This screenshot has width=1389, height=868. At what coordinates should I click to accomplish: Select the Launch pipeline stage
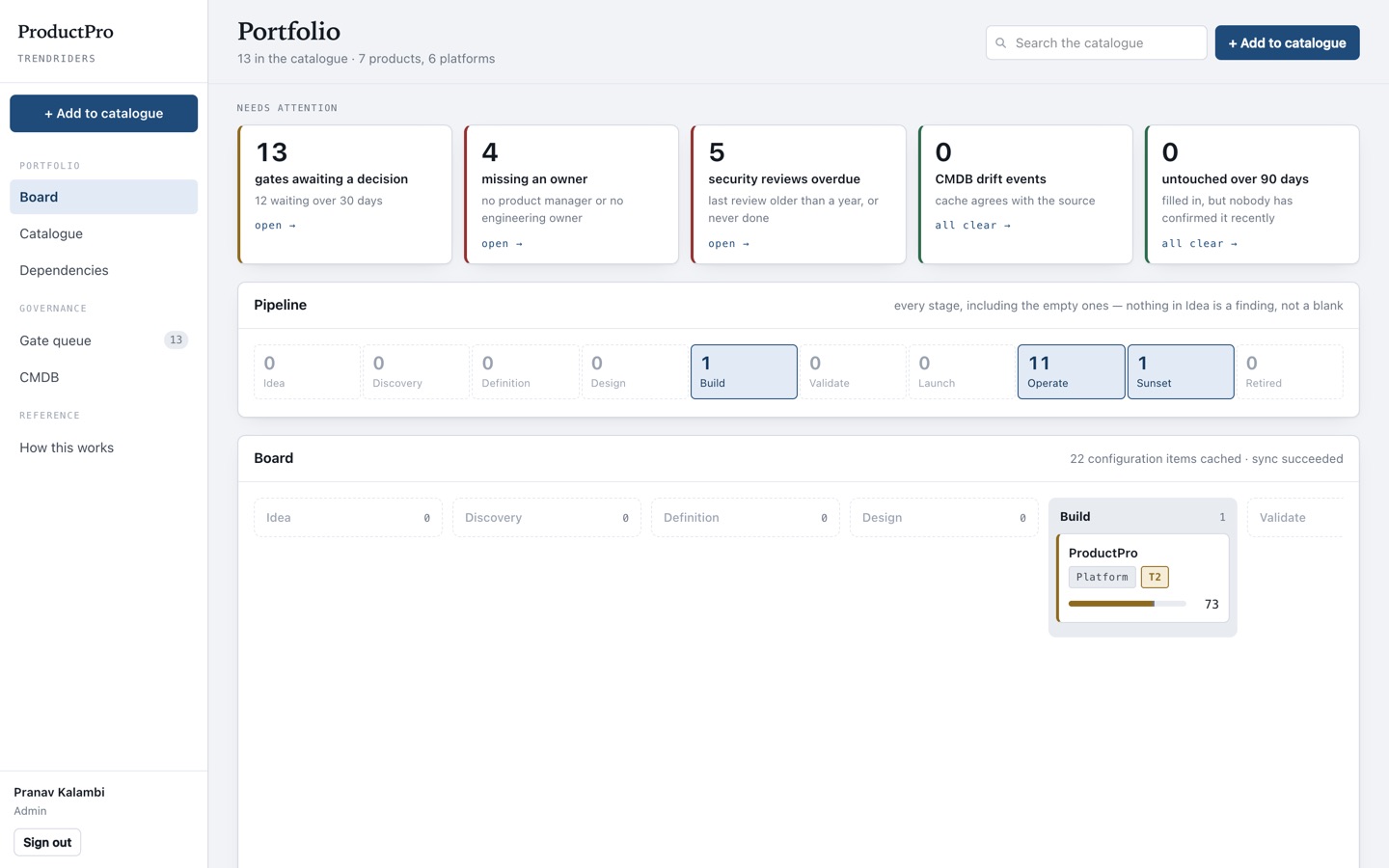point(962,371)
